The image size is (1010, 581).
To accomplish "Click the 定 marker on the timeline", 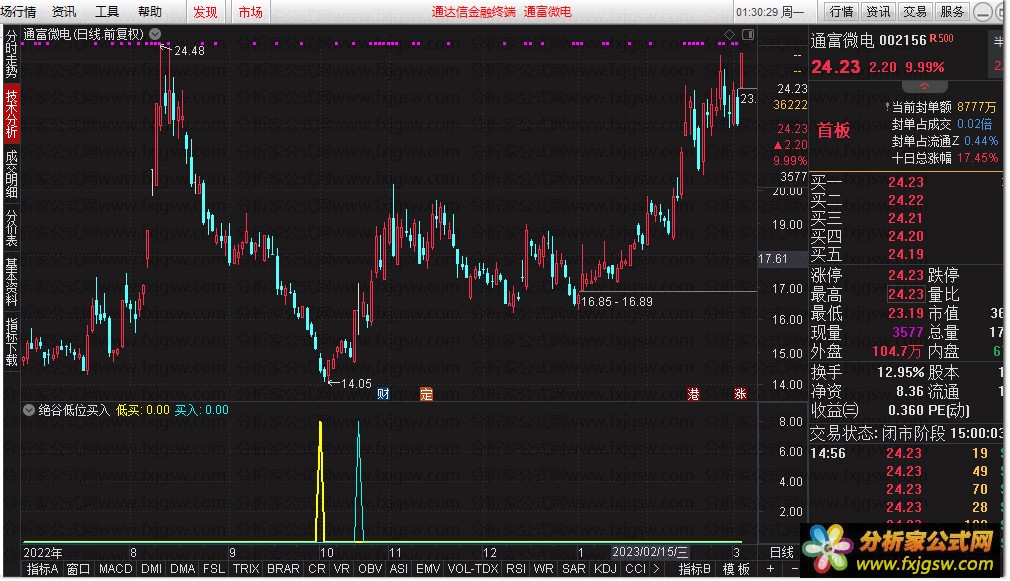I will [x=426, y=394].
